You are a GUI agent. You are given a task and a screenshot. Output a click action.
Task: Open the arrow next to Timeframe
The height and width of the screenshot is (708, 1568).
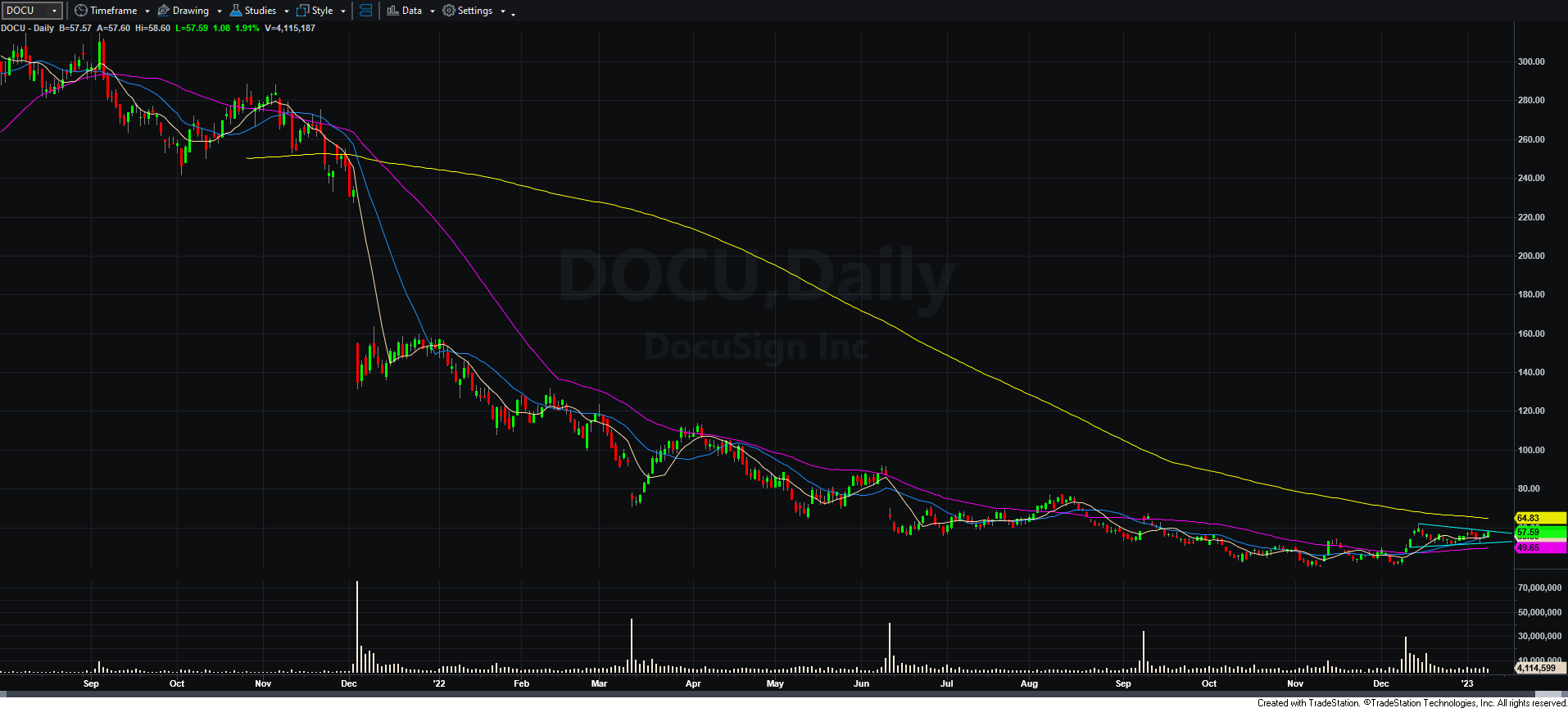147,11
